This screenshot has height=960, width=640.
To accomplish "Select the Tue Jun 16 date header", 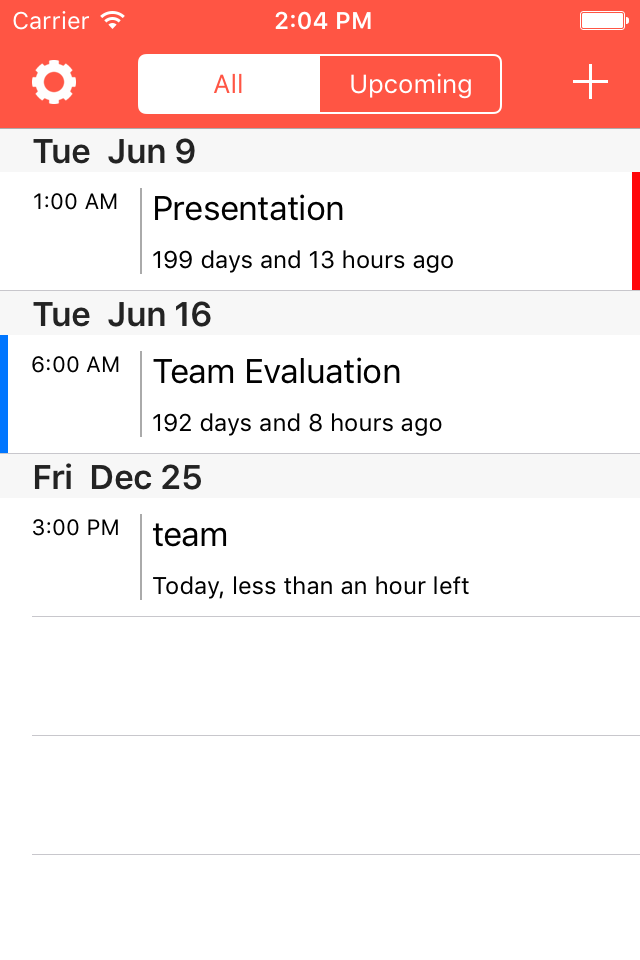I will pos(320,313).
